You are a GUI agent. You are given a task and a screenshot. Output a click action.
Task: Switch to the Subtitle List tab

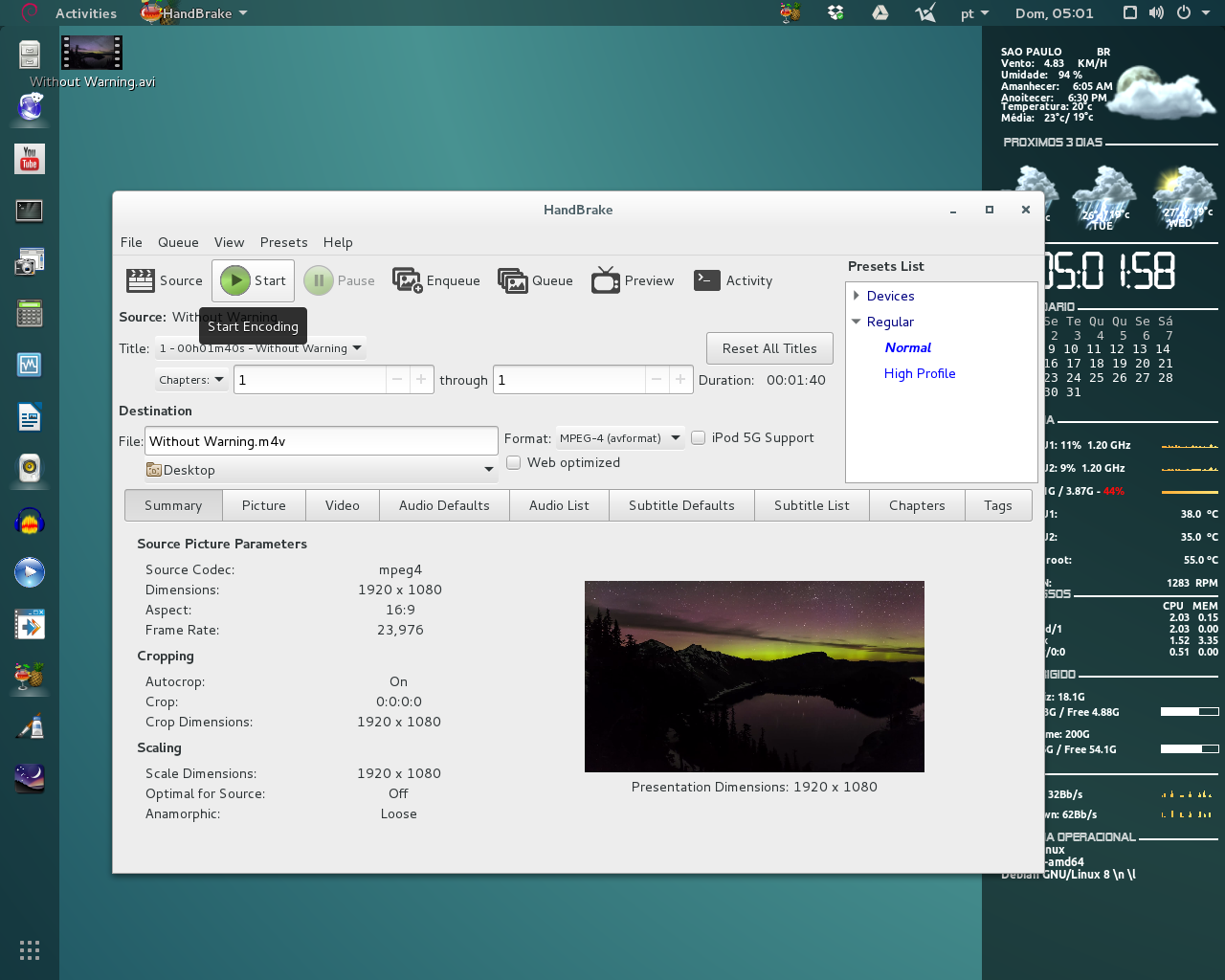[812, 505]
